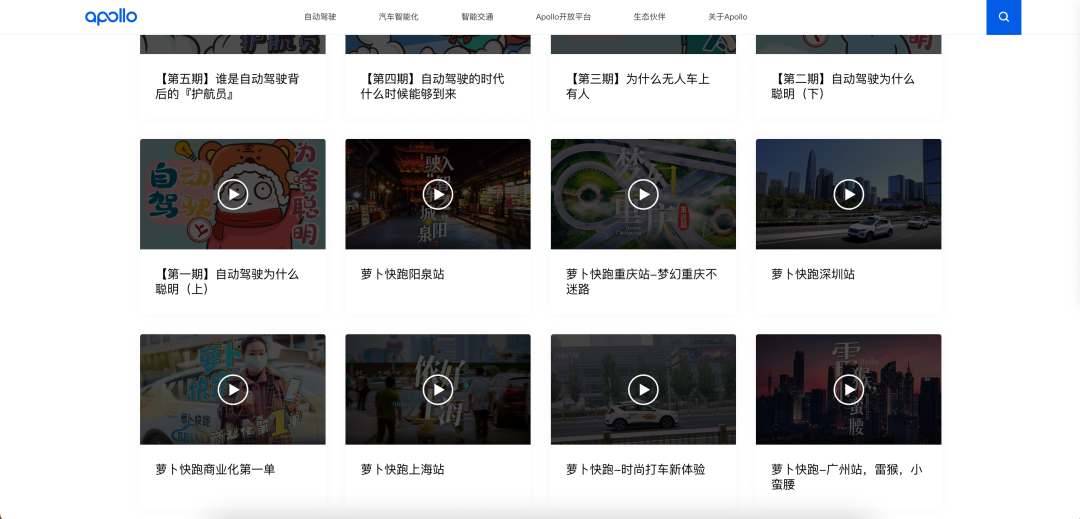Play the 【第一期】自动驾驶为什么聪明（上） video
The width and height of the screenshot is (1080, 519).
click(233, 194)
